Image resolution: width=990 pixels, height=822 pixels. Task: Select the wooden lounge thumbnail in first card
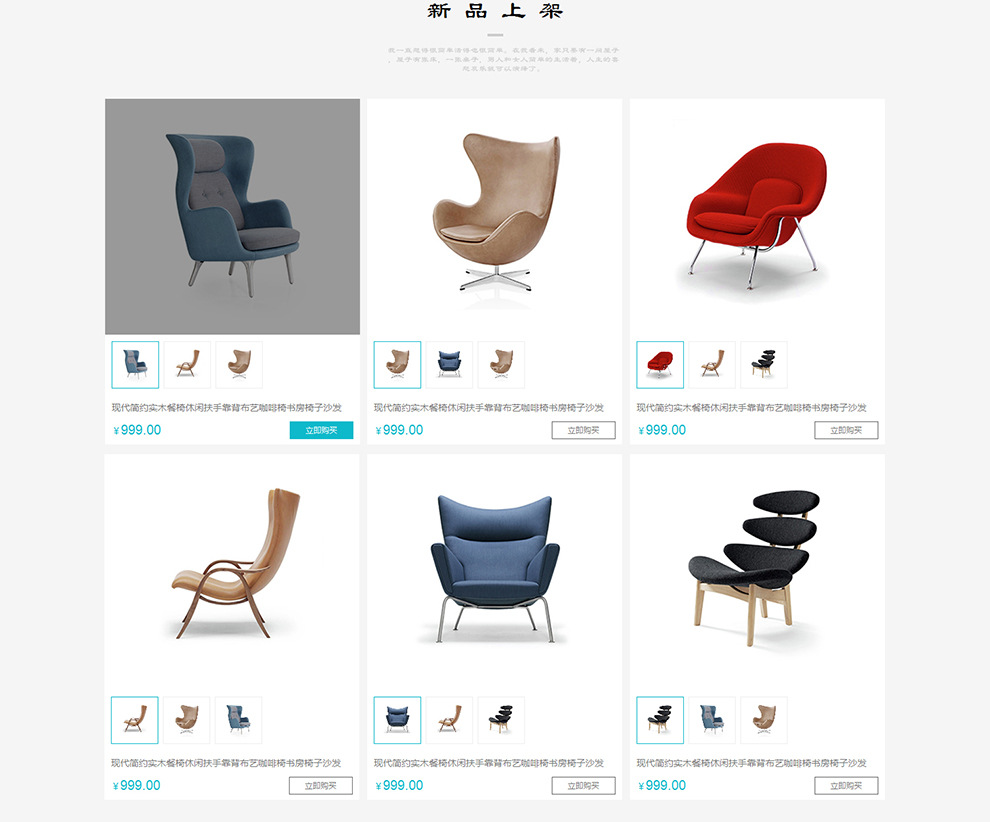[x=188, y=365]
